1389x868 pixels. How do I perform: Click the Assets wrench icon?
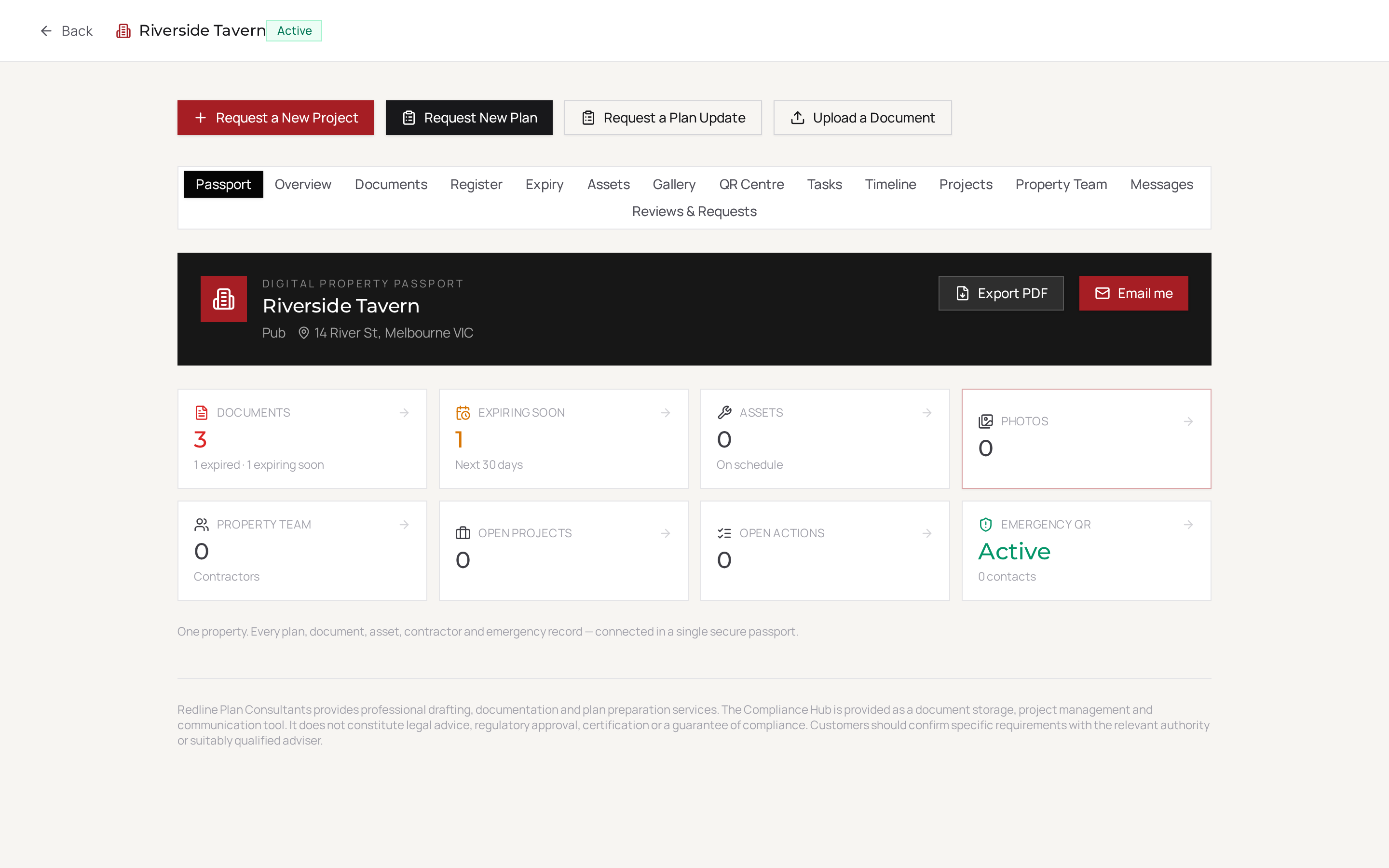pos(724,413)
